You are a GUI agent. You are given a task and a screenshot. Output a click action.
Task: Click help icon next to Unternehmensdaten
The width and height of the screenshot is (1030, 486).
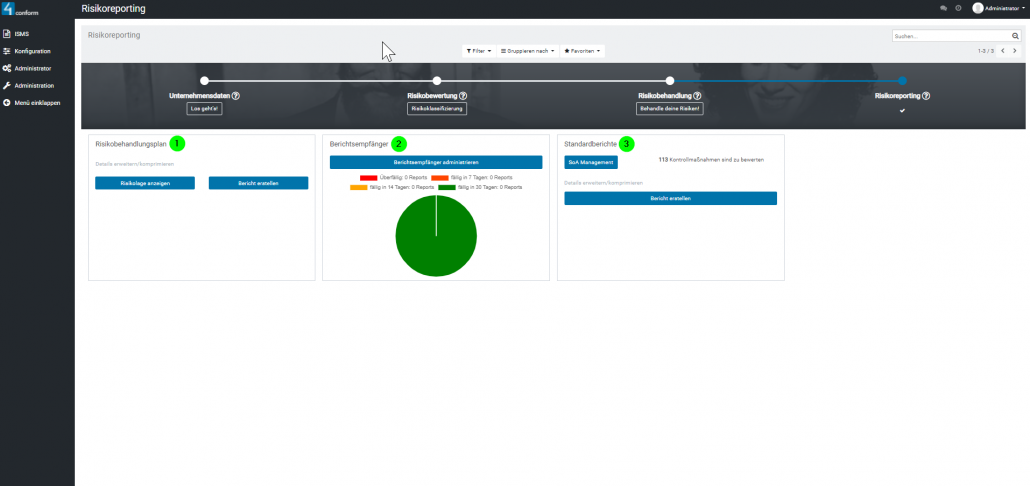(x=236, y=96)
